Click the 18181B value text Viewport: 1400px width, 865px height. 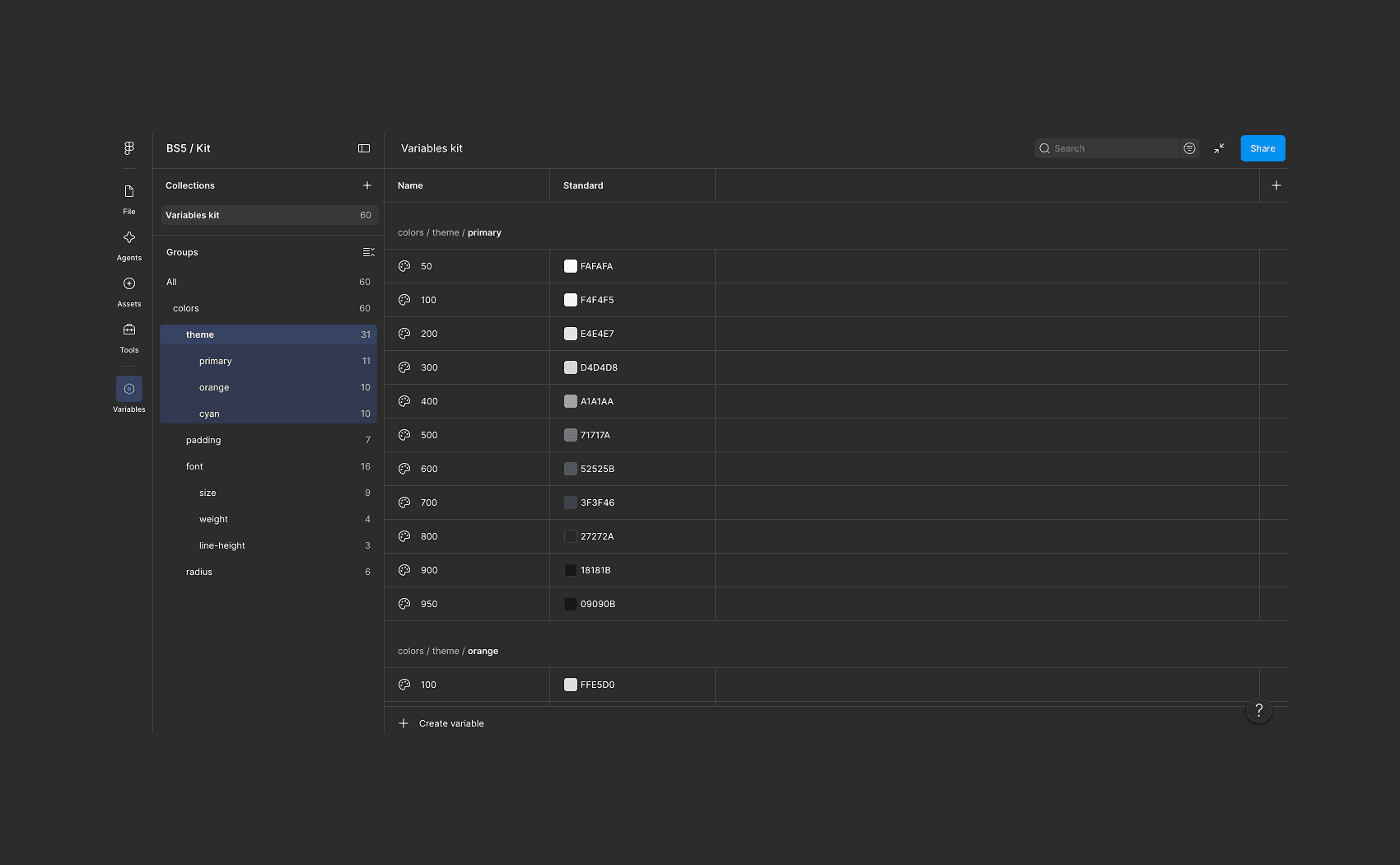click(x=595, y=570)
